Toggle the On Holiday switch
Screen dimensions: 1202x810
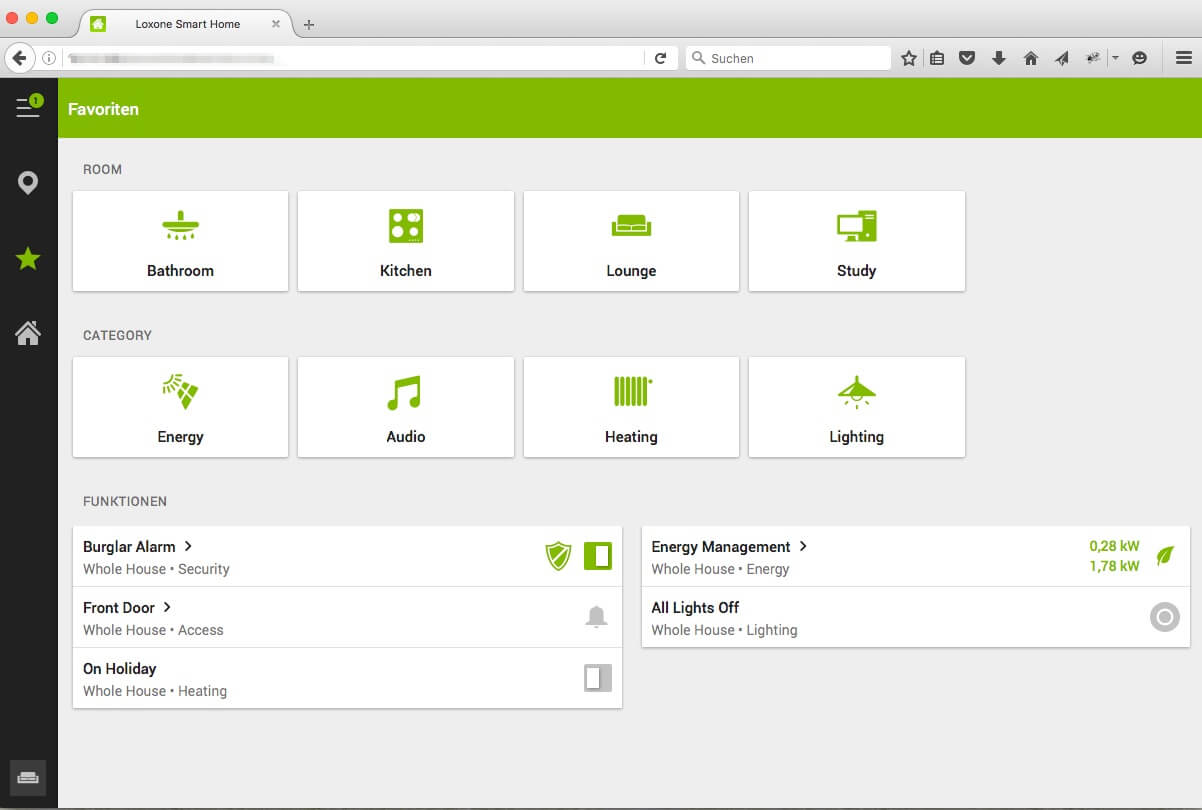(x=597, y=678)
